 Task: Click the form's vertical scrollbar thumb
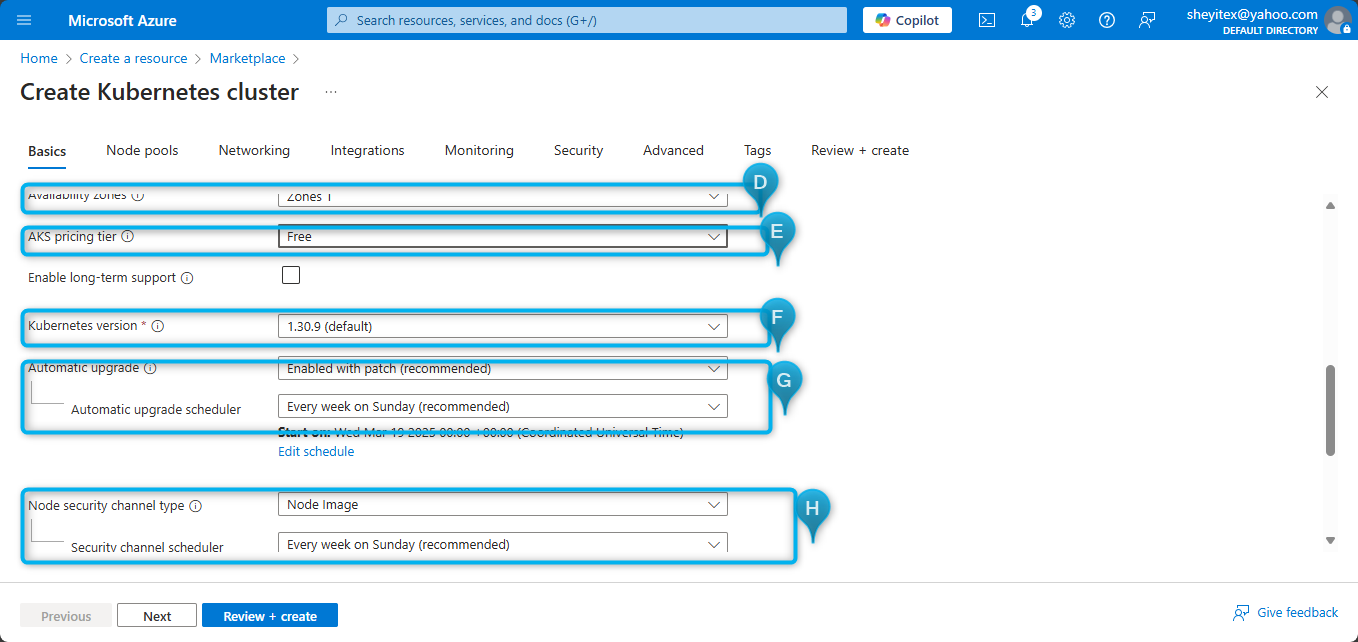[x=1330, y=410]
